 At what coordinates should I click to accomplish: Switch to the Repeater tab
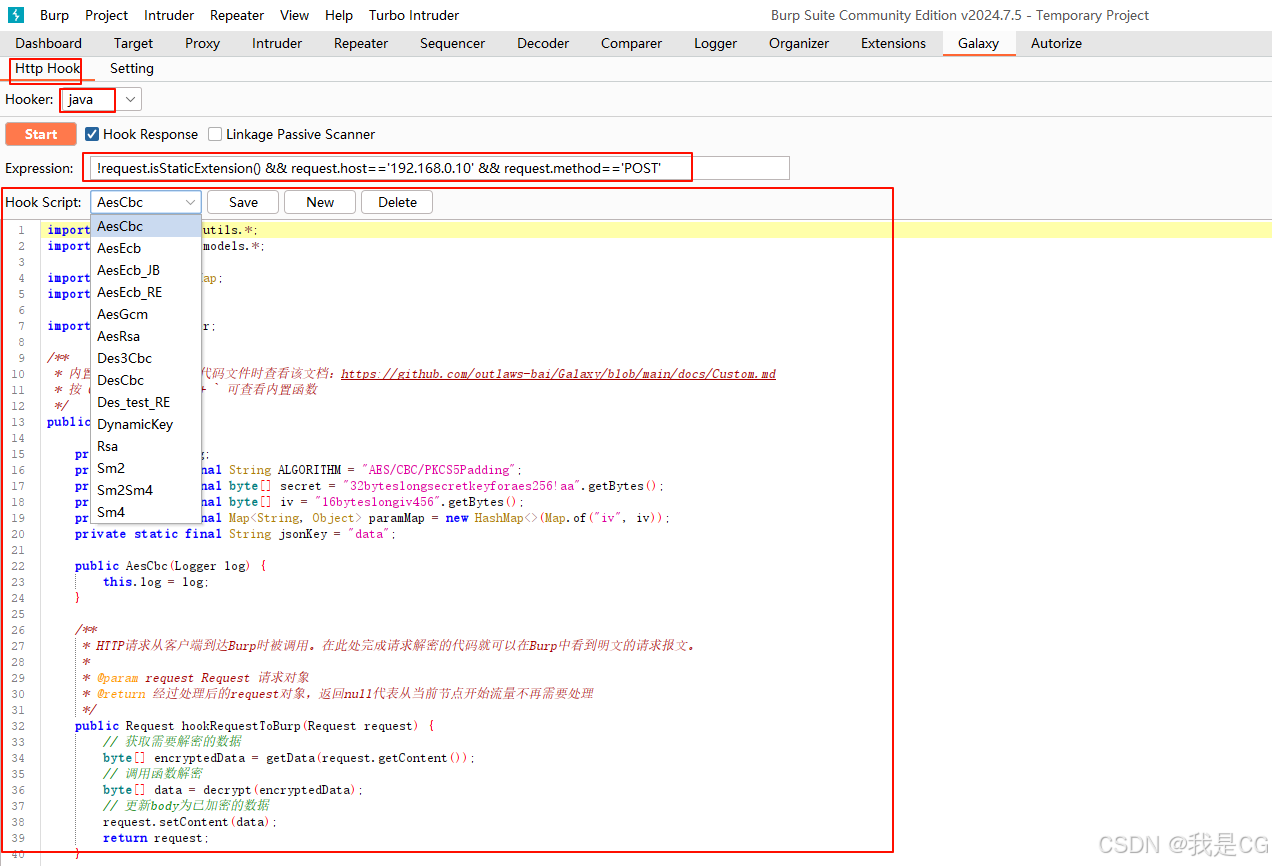[361, 43]
